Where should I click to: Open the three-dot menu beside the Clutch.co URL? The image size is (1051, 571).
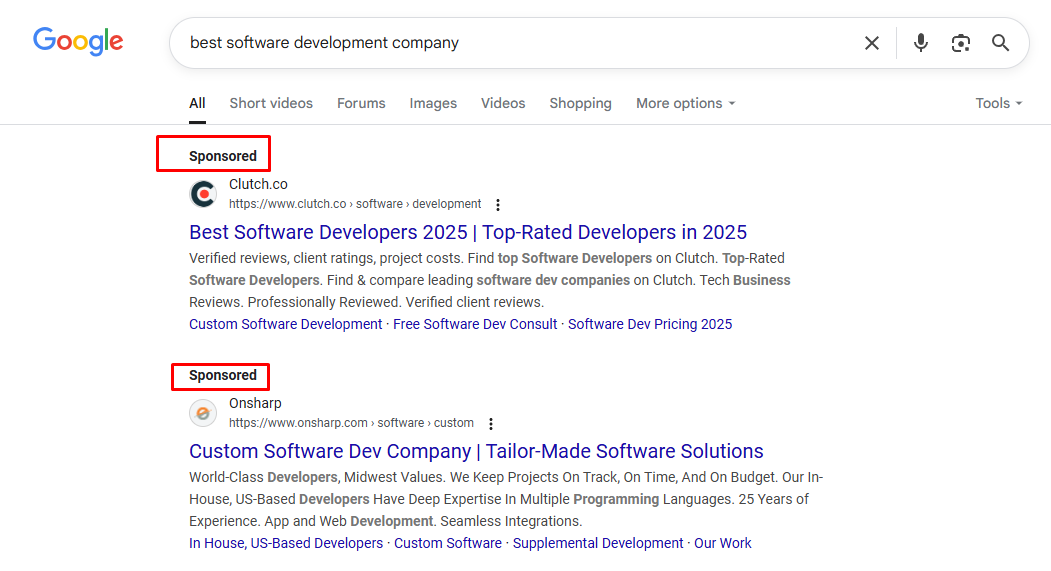click(497, 204)
